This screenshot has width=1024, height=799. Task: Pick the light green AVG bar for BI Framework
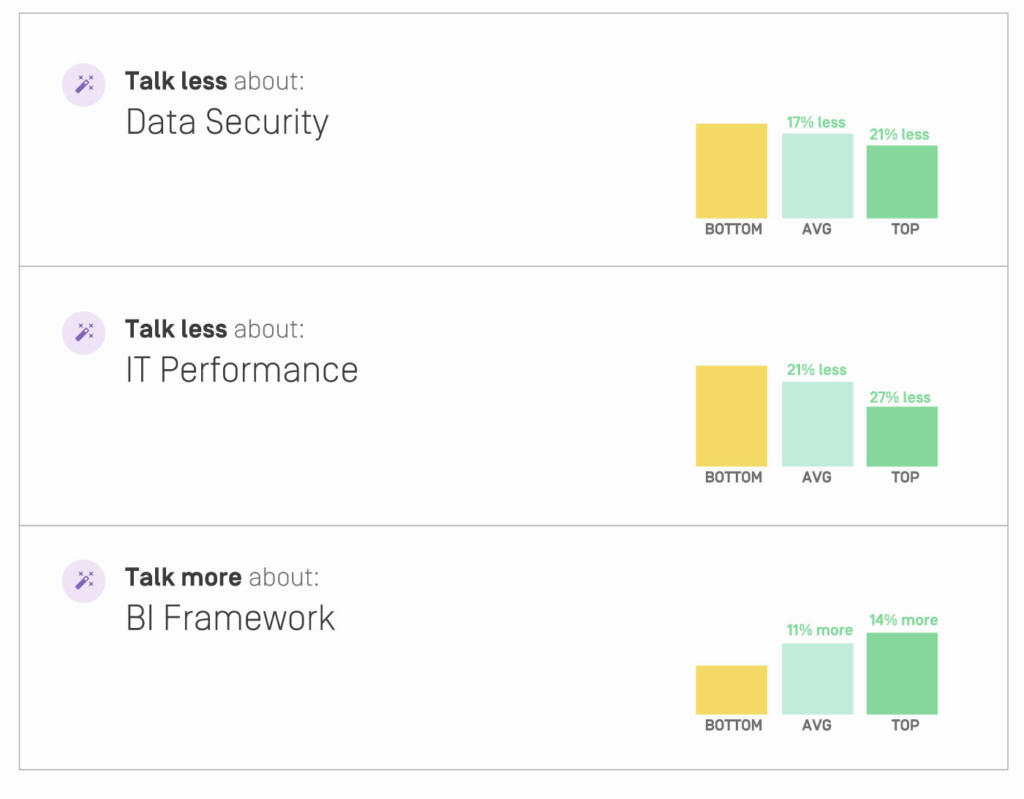817,679
